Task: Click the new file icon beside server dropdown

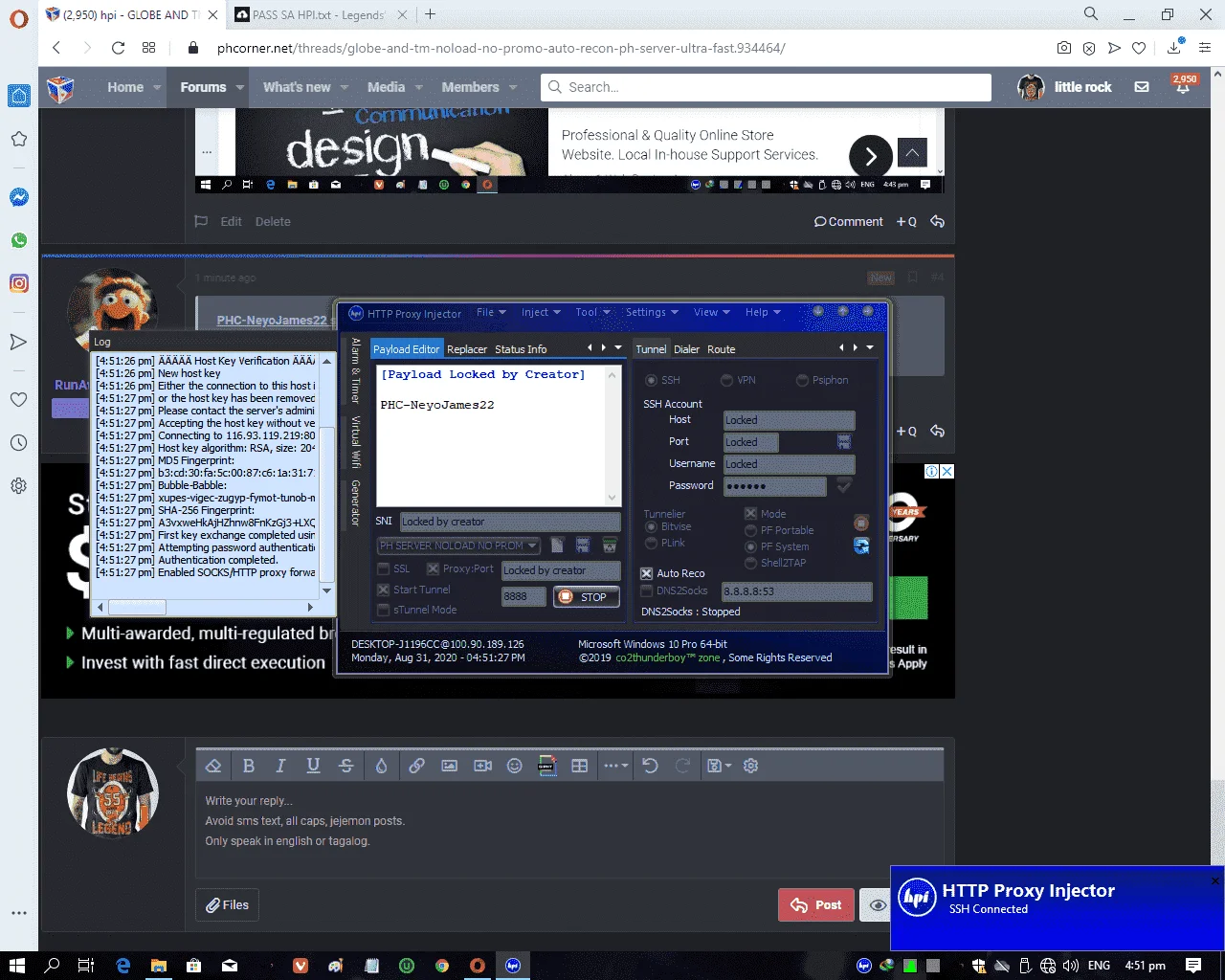Action: pos(557,546)
